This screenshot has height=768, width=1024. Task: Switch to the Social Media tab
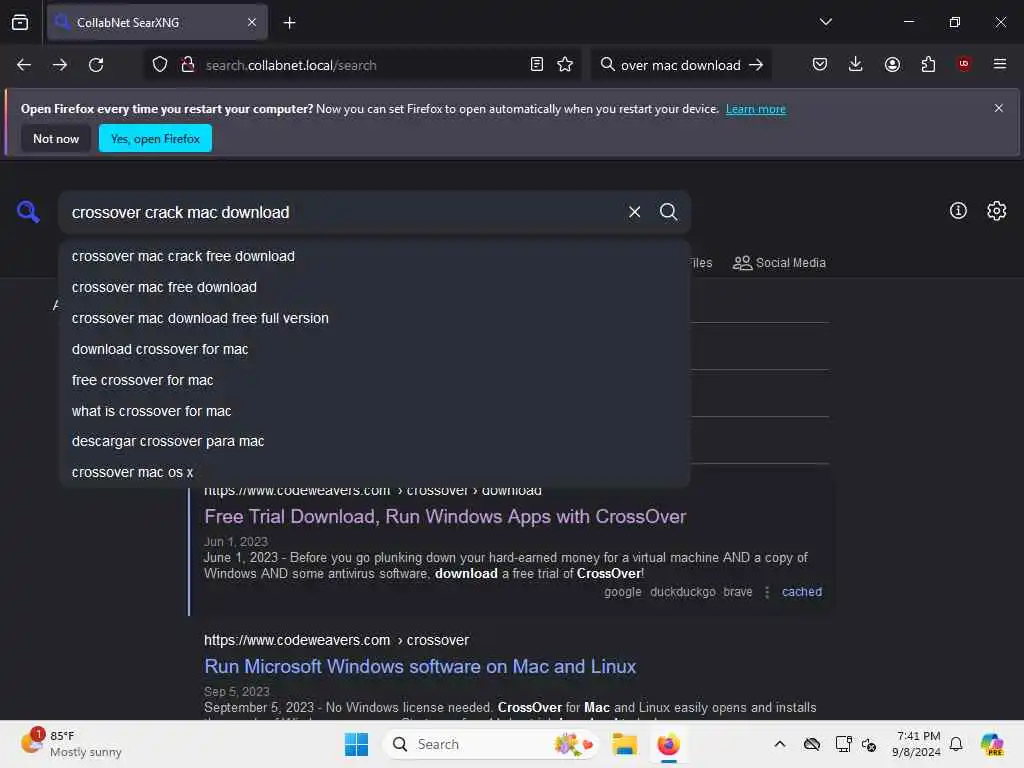[779, 263]
